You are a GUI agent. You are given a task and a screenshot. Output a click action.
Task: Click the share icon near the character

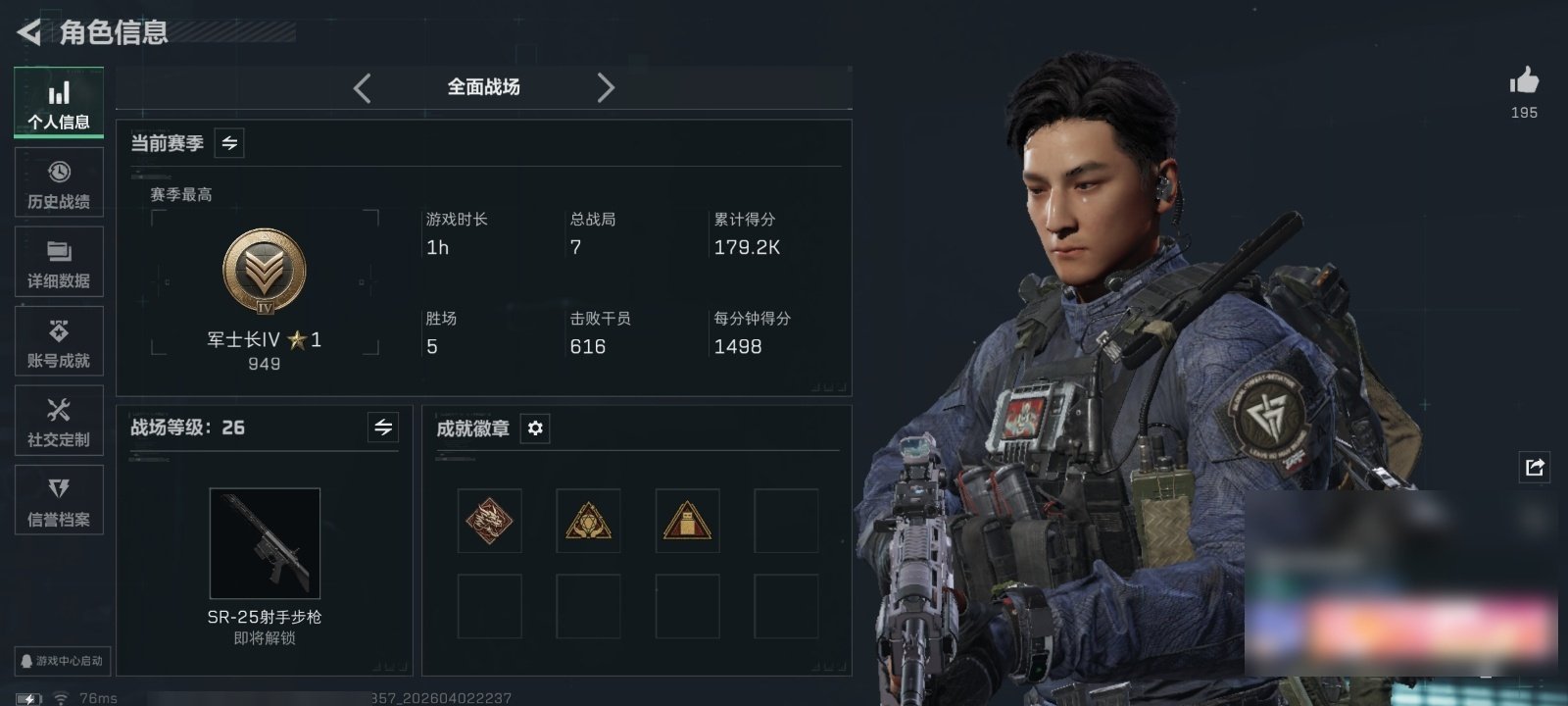1535,467
